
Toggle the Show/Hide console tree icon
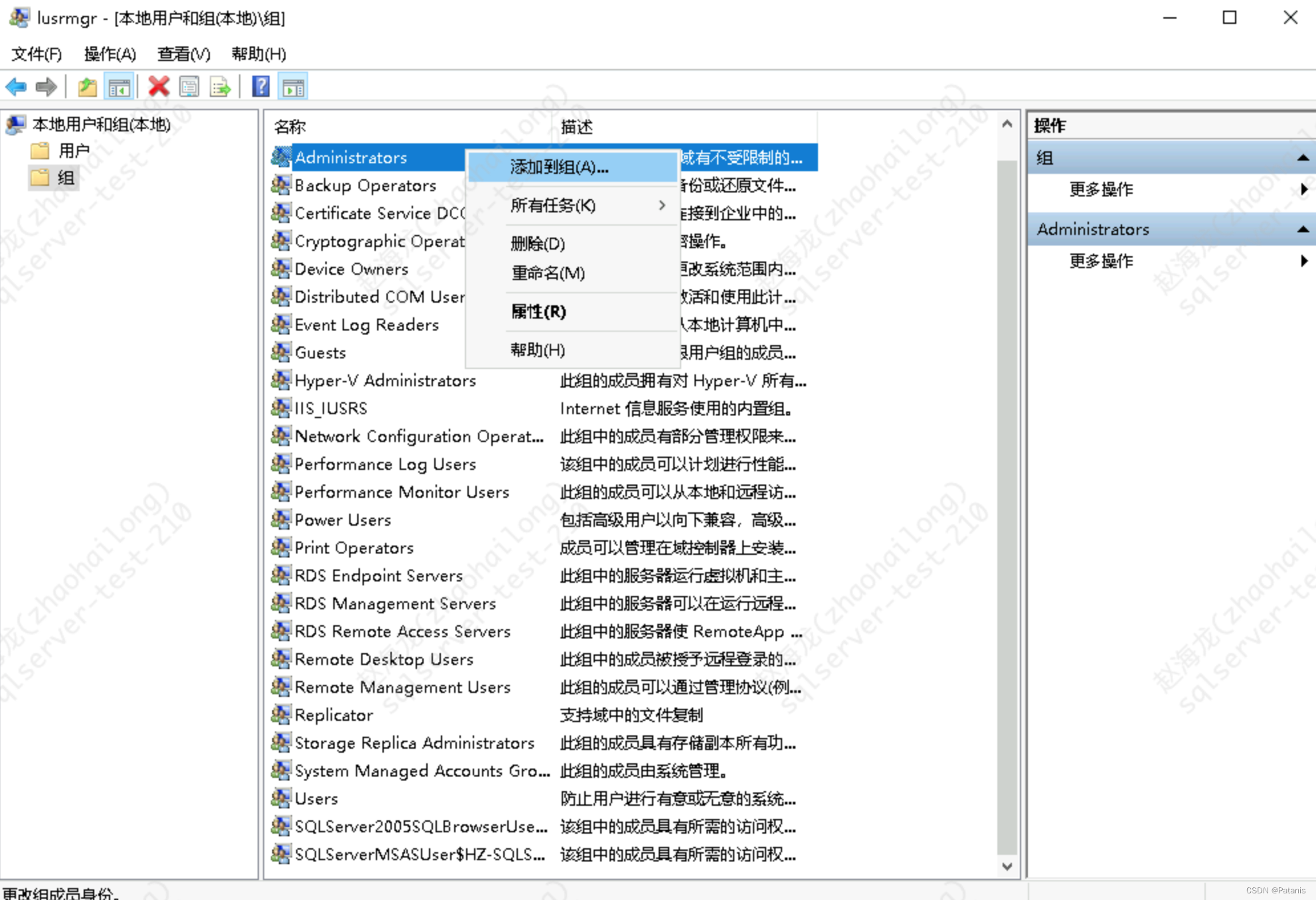pos(120,86)
